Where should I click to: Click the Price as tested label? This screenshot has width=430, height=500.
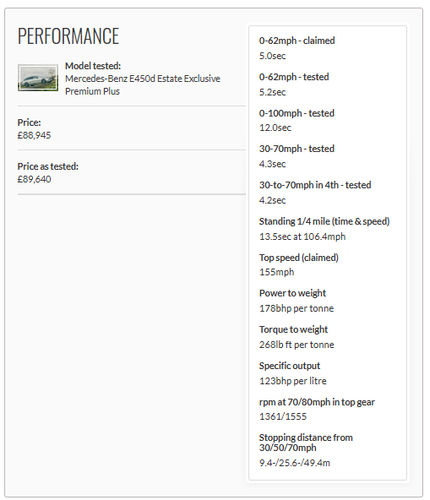[48, 166]
